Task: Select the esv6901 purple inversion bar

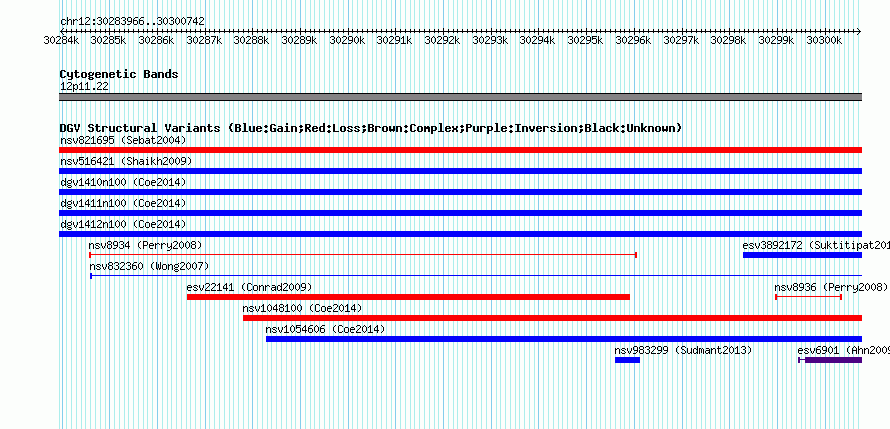Action: (830, 360)
